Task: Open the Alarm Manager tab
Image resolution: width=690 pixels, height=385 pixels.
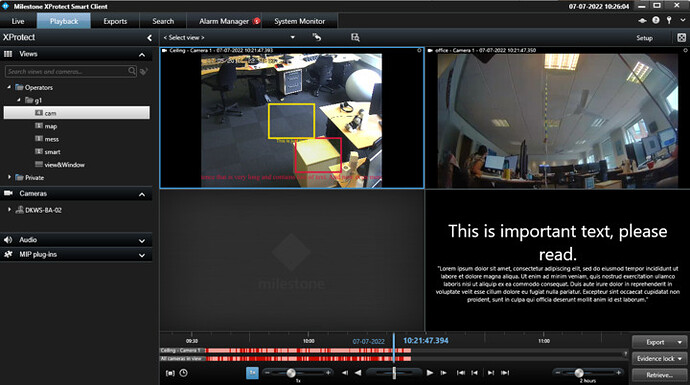Action: coord(224,21)
